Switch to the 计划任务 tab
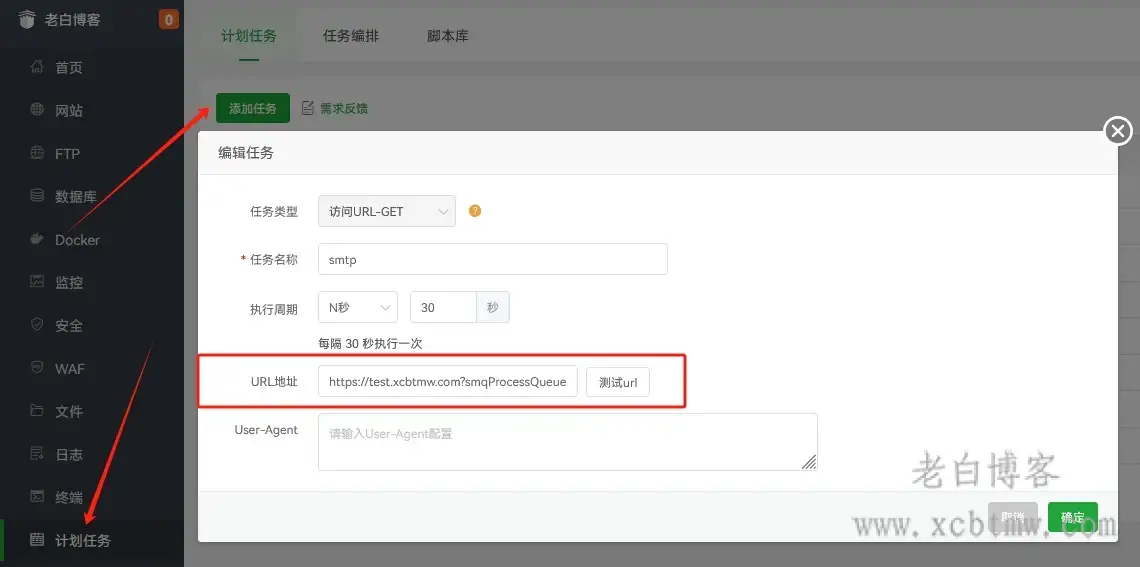Screen dimensions: 1140x567 (249, 36)
